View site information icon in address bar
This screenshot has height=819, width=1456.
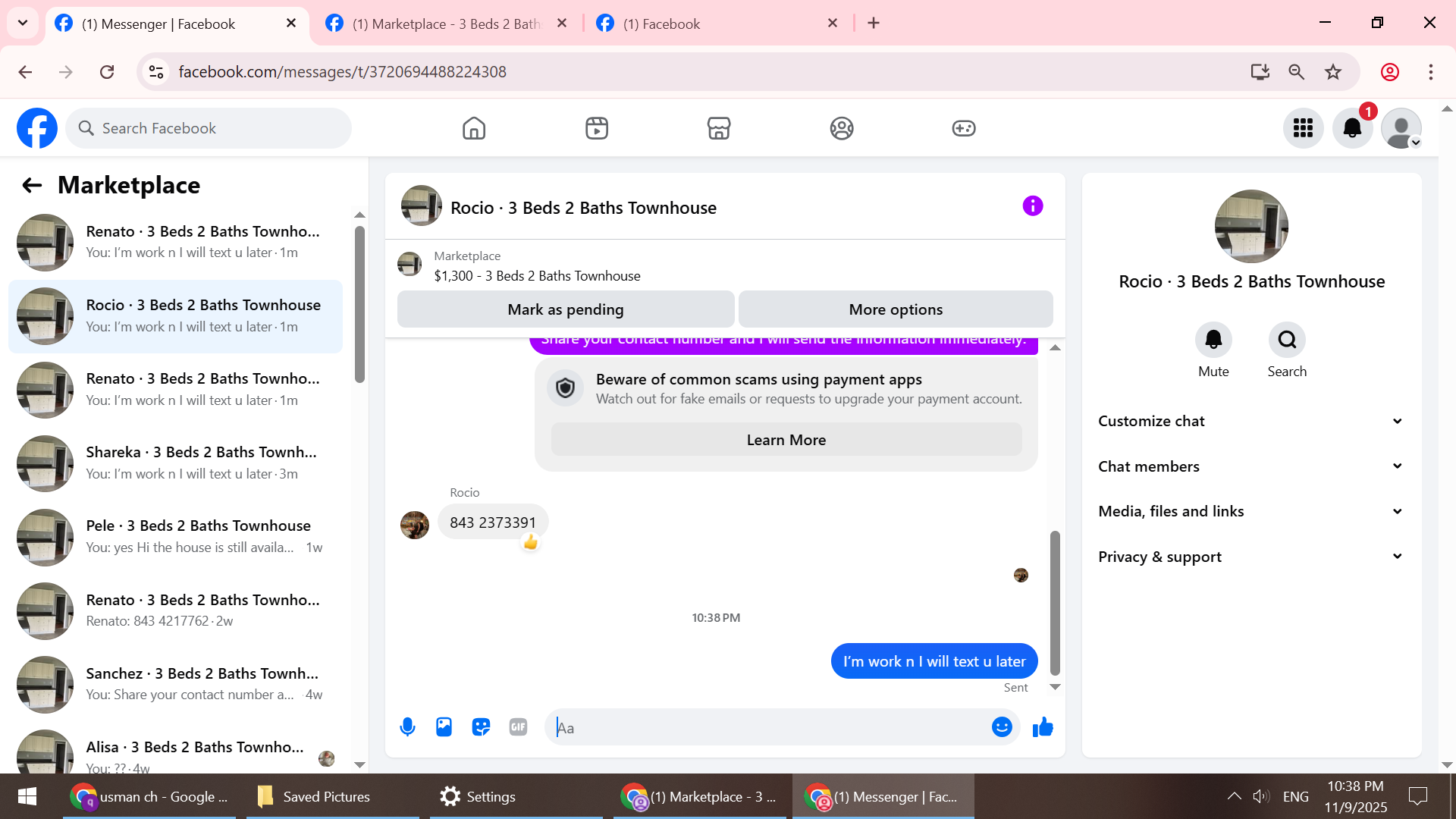[x=156, y=72]
